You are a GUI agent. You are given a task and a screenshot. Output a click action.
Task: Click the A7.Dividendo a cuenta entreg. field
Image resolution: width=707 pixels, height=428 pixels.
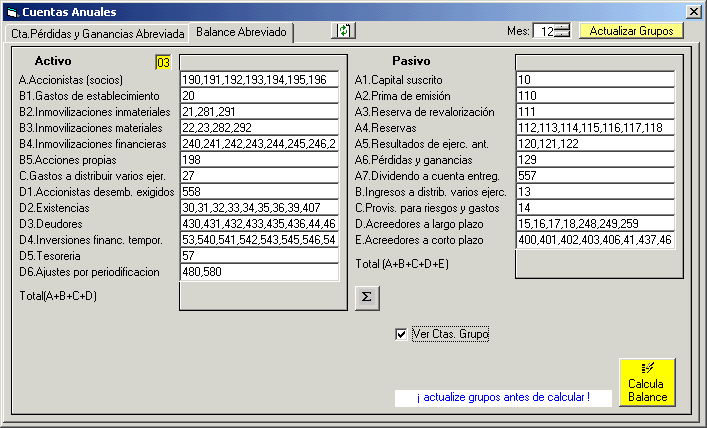[595, 176]
